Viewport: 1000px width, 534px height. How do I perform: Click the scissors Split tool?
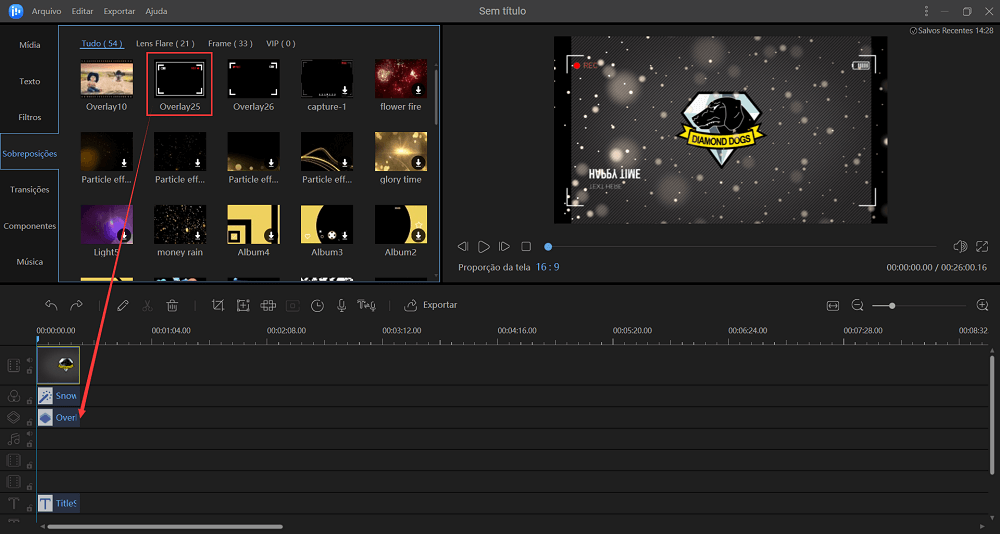[x=147, y=306]
